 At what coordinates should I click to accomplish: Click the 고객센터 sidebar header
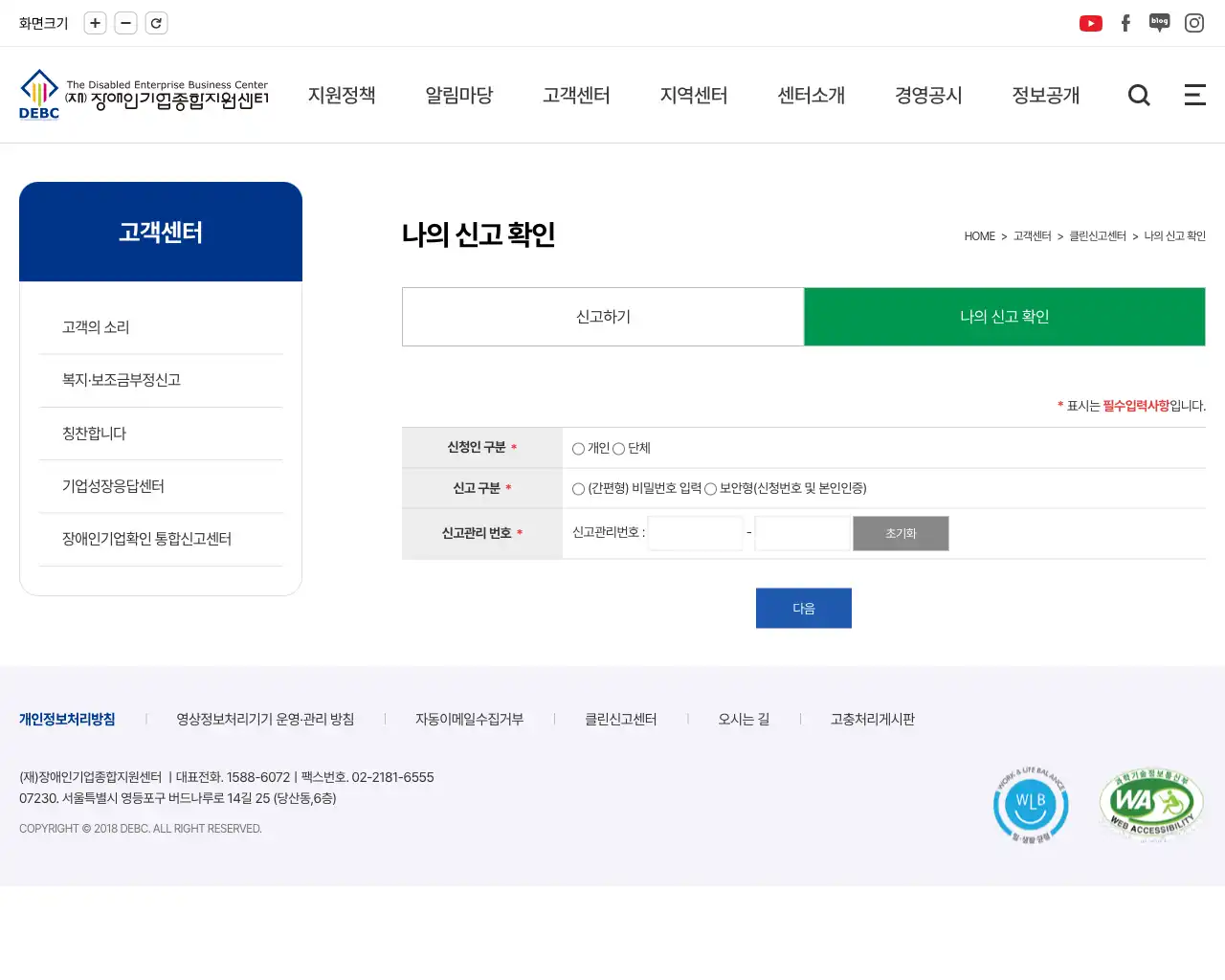click(x=161, y=232)
